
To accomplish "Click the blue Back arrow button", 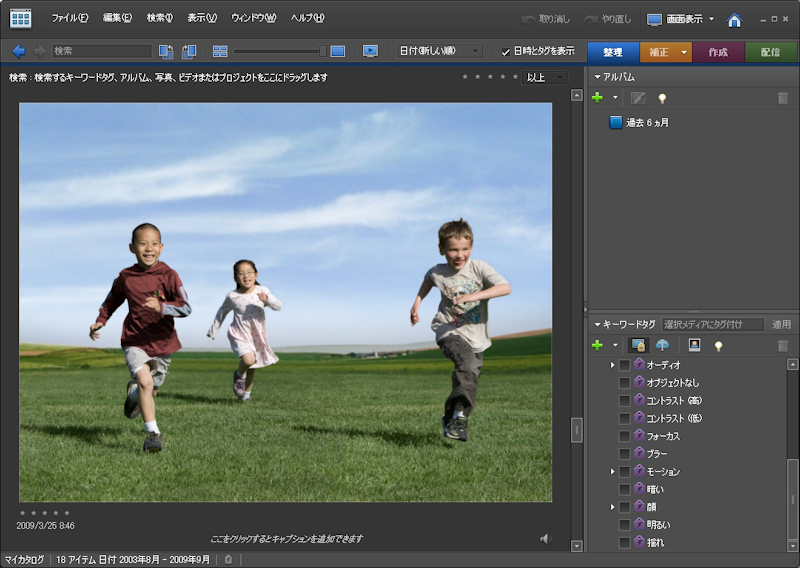I will pos(18,51).
